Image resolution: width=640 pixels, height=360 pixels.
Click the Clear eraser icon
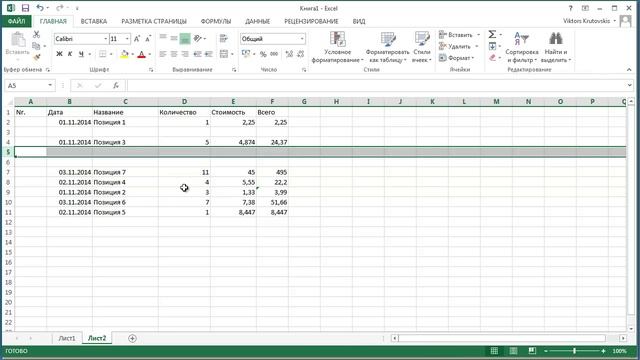point(492,58)
